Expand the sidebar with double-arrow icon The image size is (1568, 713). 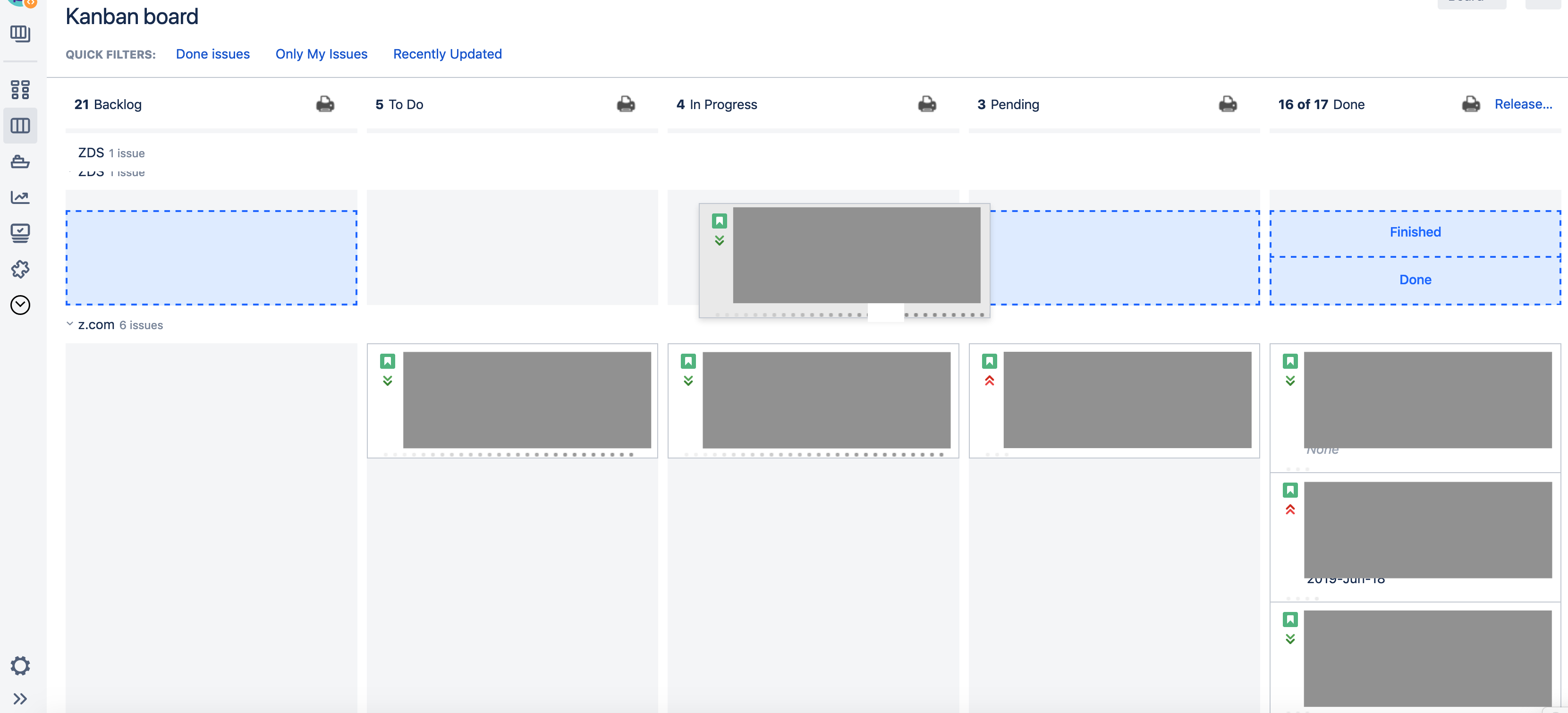coord(20,698)
